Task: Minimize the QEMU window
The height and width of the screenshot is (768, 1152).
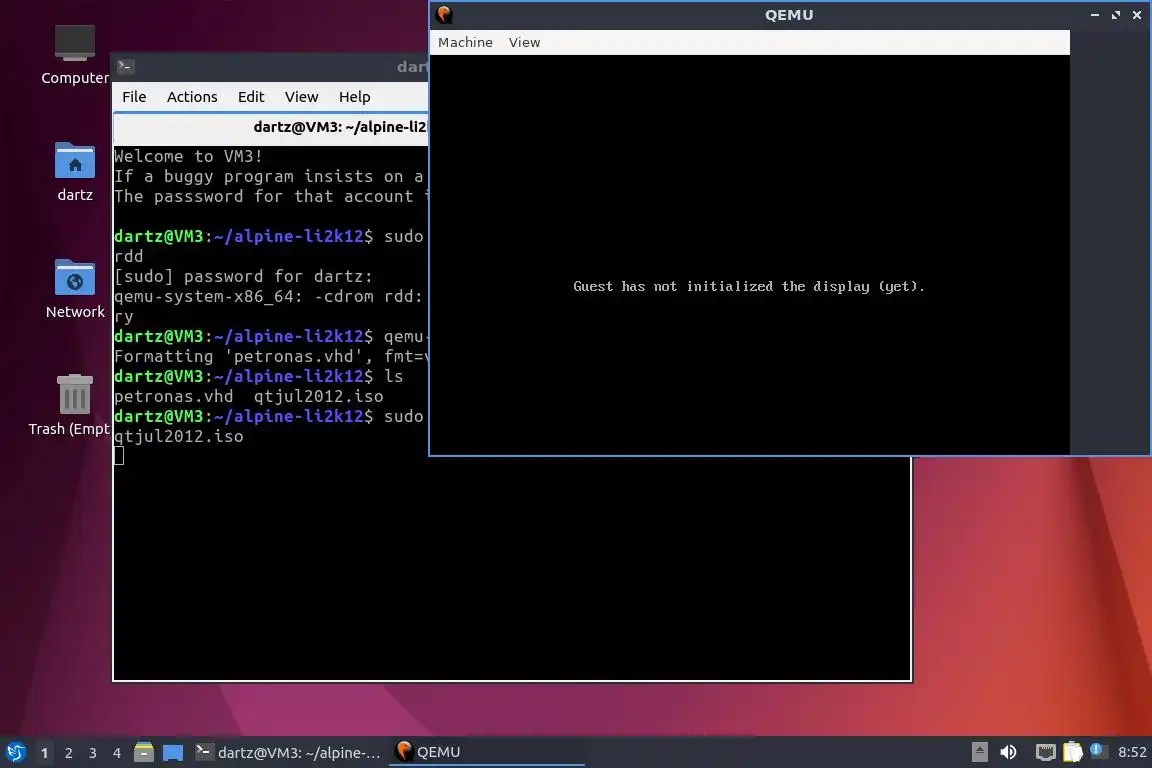Action: click(x=1095, y=15)
